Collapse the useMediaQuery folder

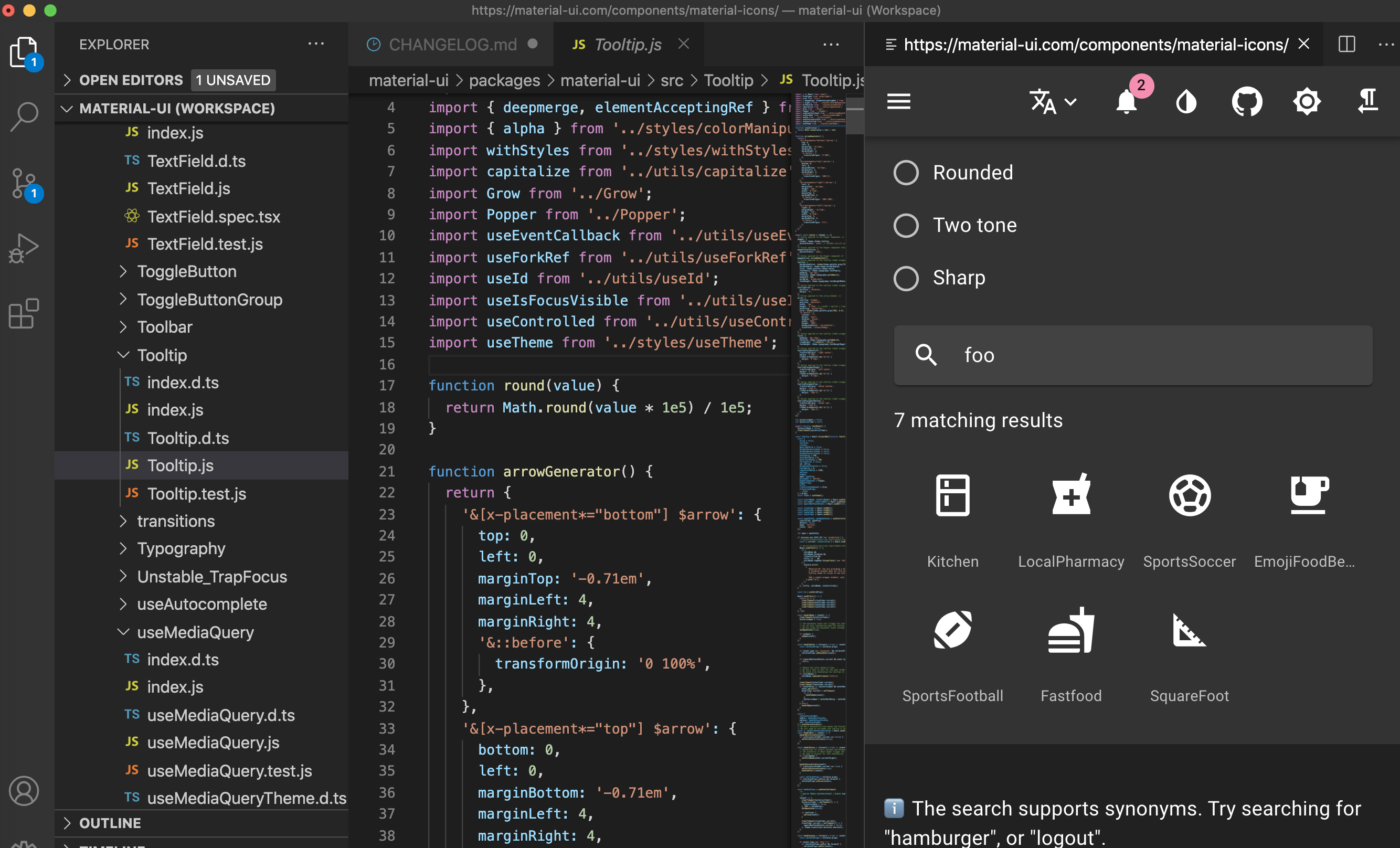tap(195, 632)
